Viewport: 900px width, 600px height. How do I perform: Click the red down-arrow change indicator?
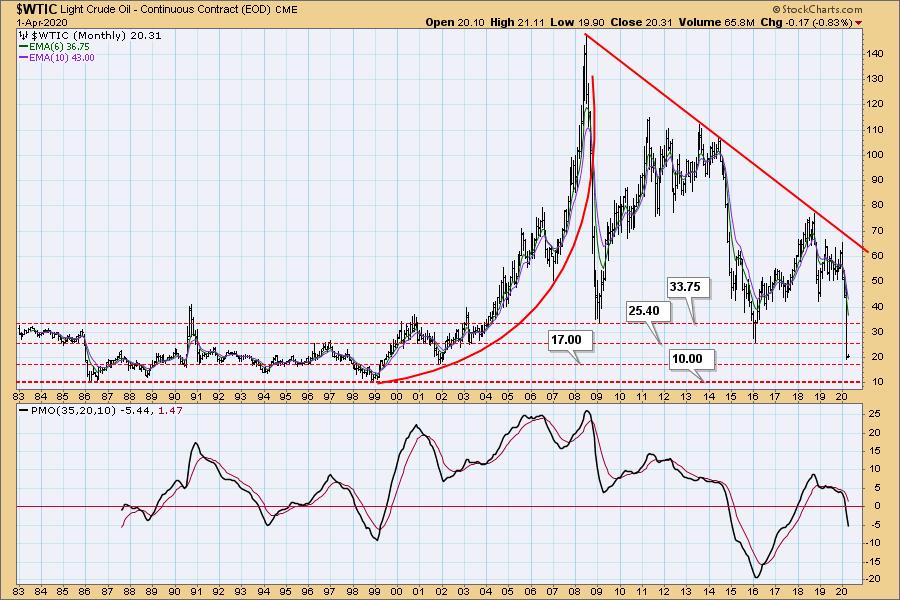(x=859, y=23)
